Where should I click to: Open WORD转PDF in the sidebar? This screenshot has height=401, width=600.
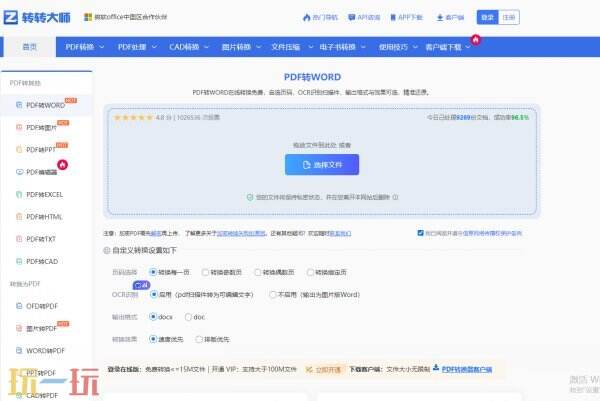[x=46, y=350]
